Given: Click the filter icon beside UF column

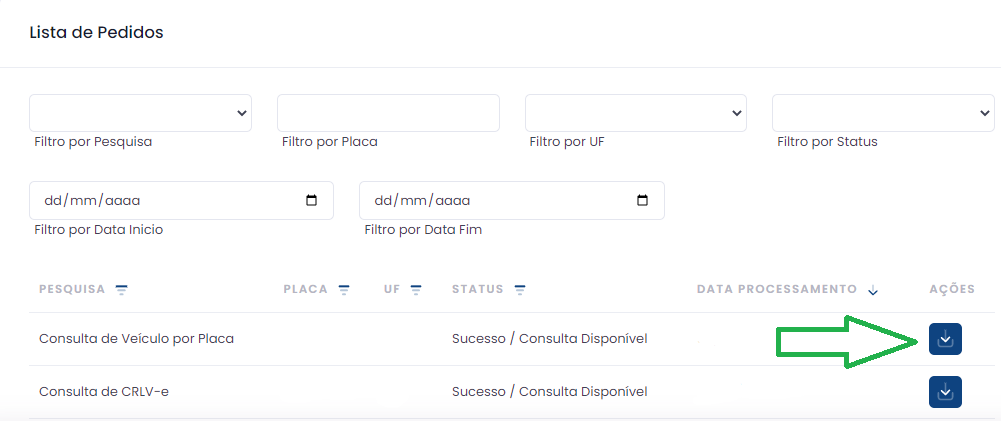Looking at the screenshot, I should point(416,290).
